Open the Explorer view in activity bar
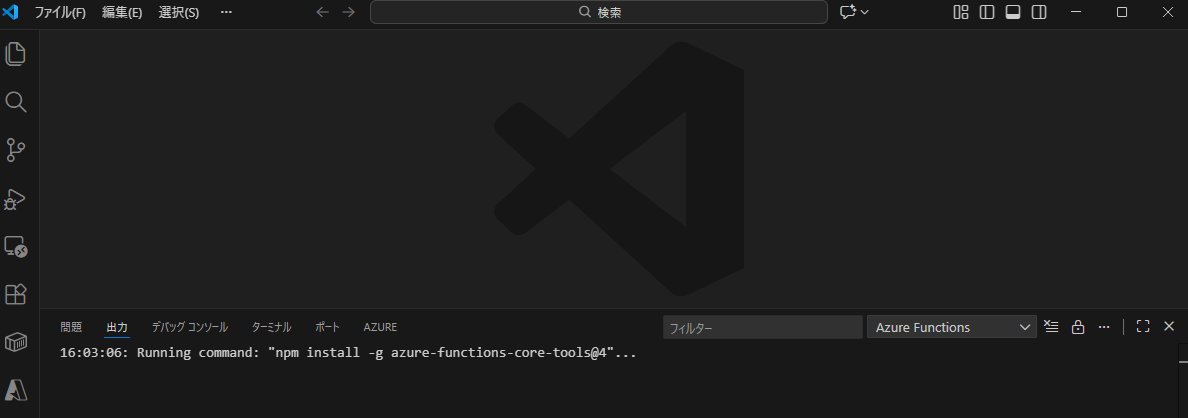This screenshot has height=418, width=1188. pyautogui.click(x=16, y=54)
